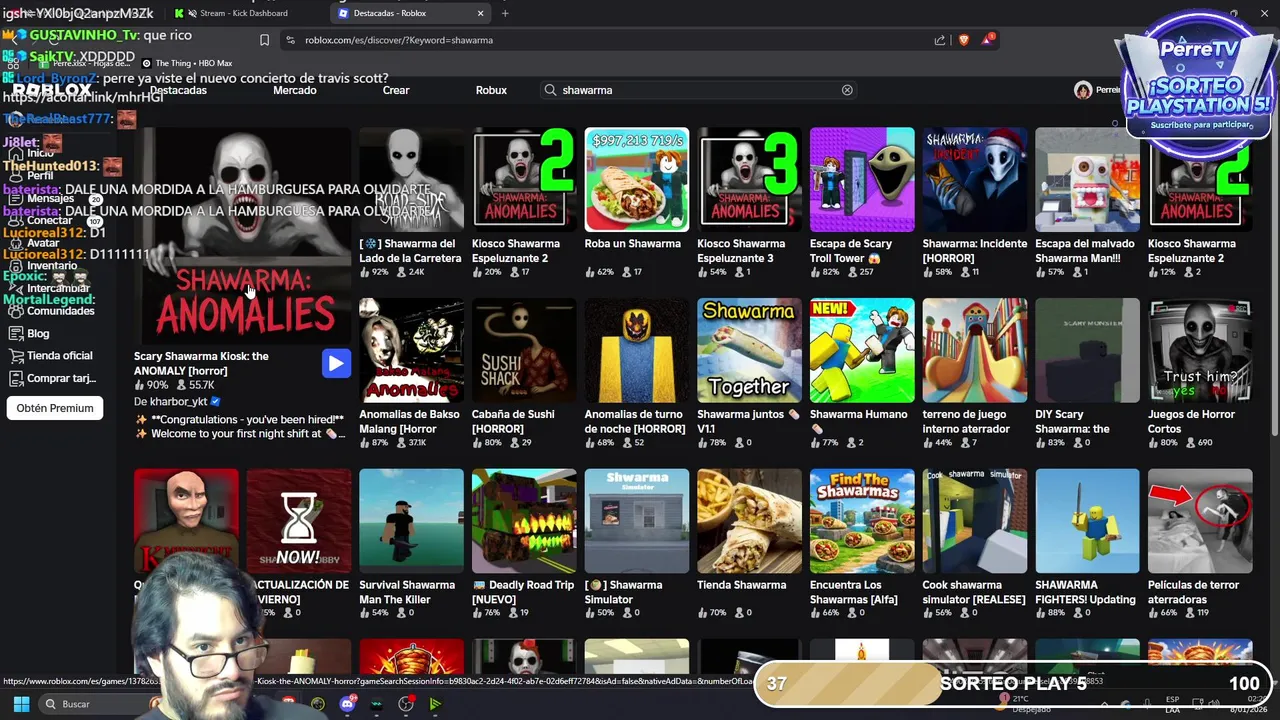Open Kiosco Shawarma Espeluznante 3 thumbnail

[x=749, y=179]
